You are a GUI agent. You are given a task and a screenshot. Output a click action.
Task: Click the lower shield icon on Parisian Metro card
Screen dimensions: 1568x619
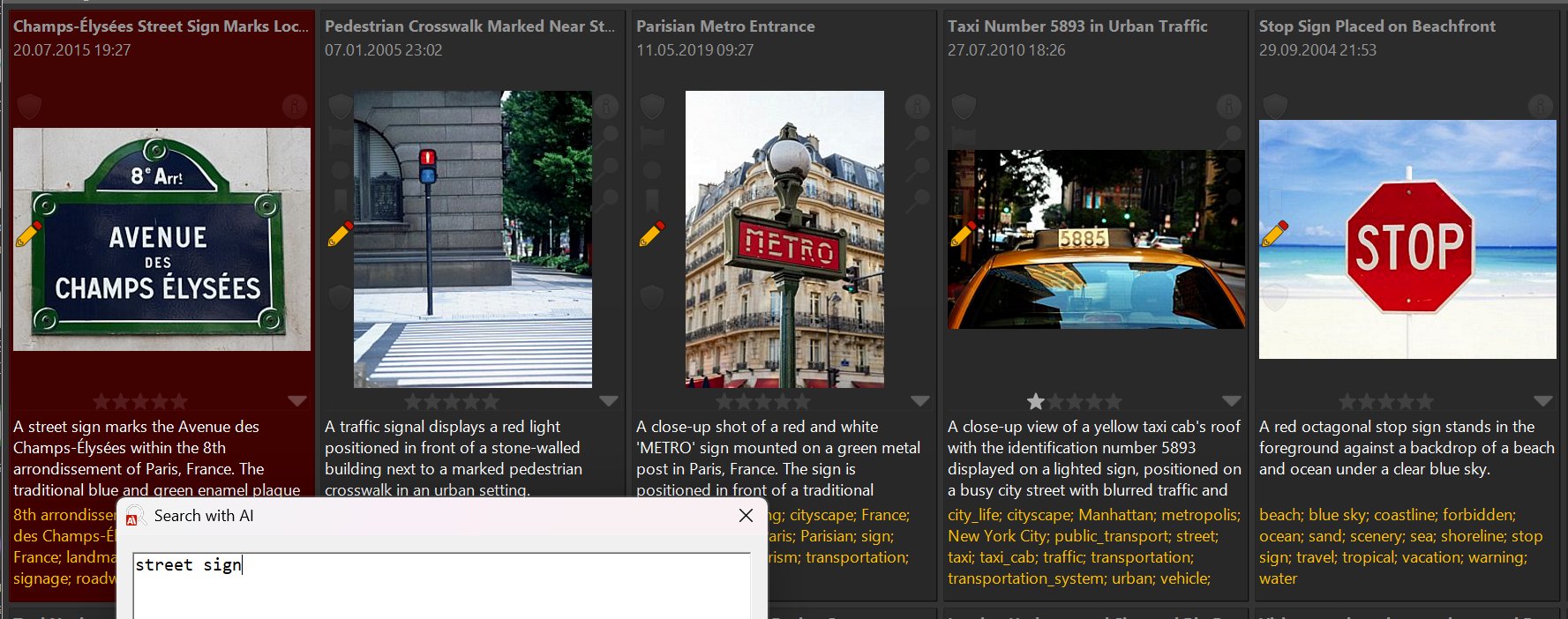[x=652, y=295]
